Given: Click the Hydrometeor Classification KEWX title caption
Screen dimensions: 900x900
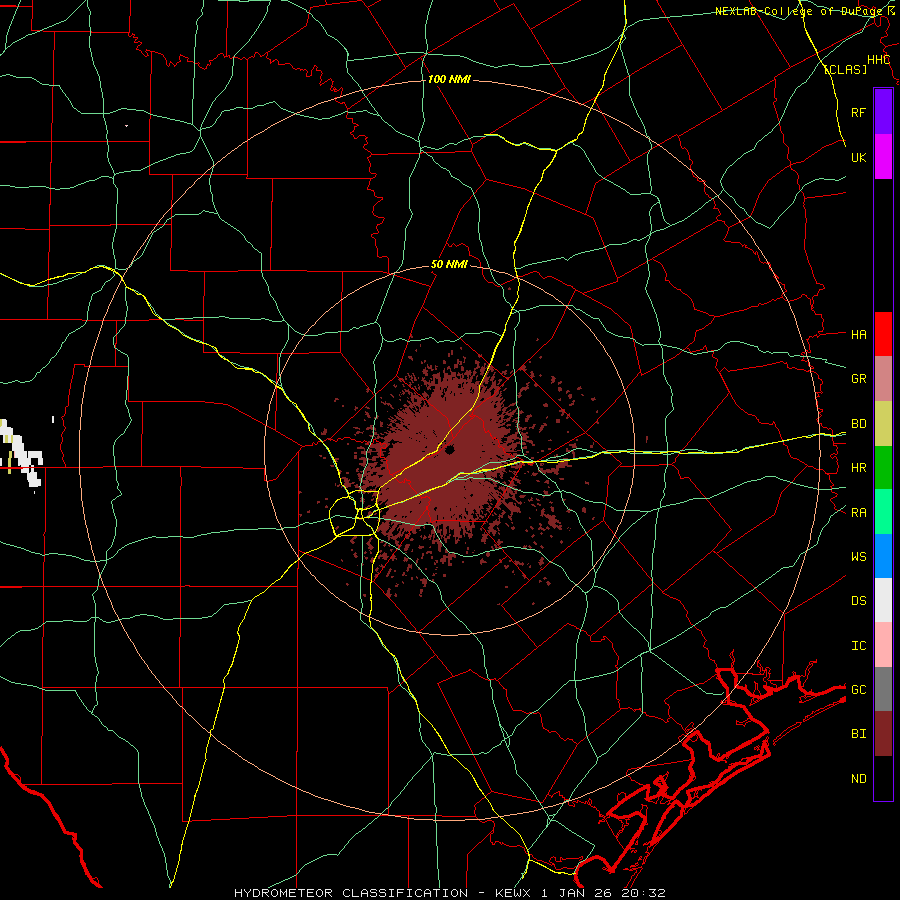Looking at the screenshot, I should (449, 893).
